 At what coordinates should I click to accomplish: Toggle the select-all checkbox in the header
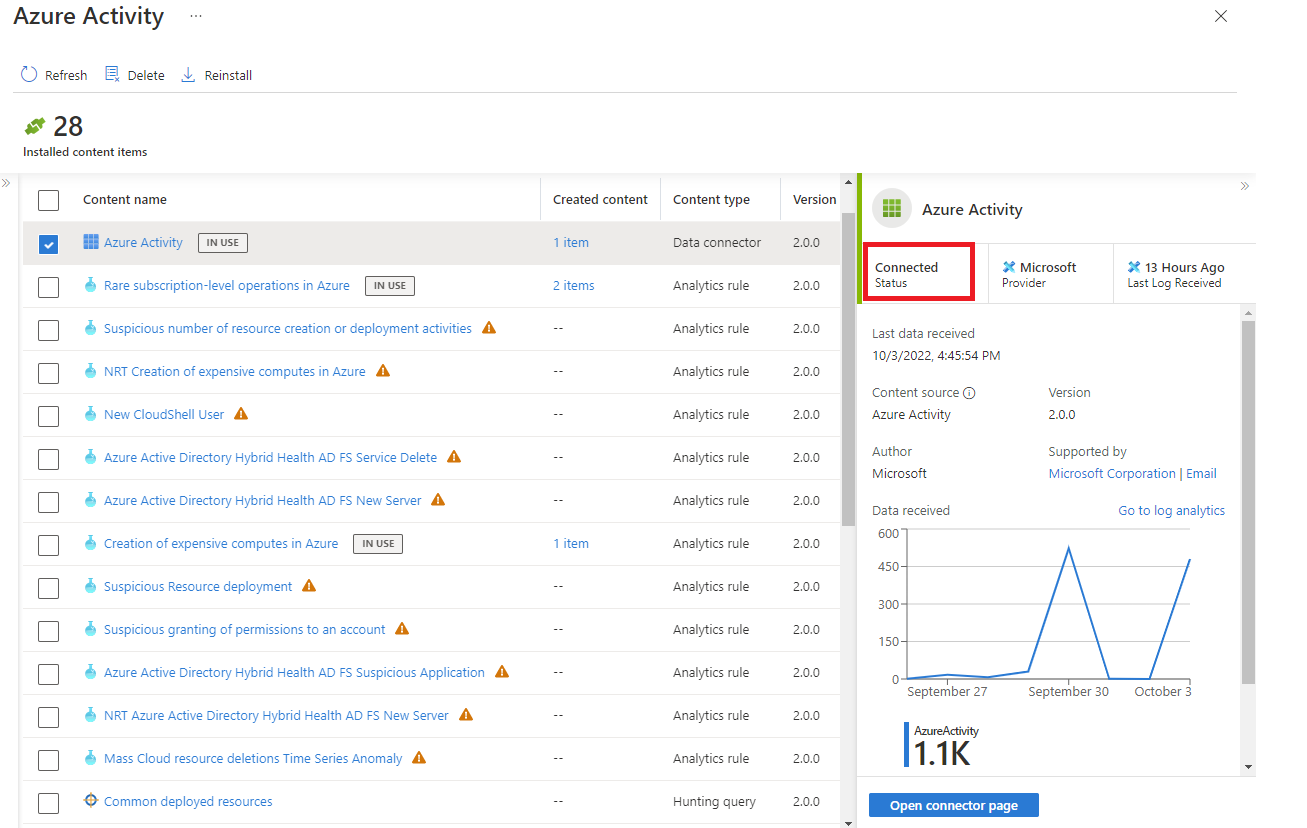(48, 200)
